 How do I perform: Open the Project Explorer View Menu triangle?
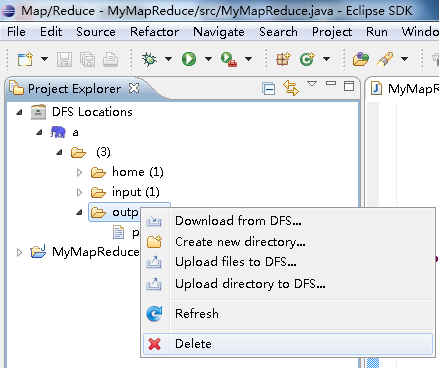coord(312,84)
